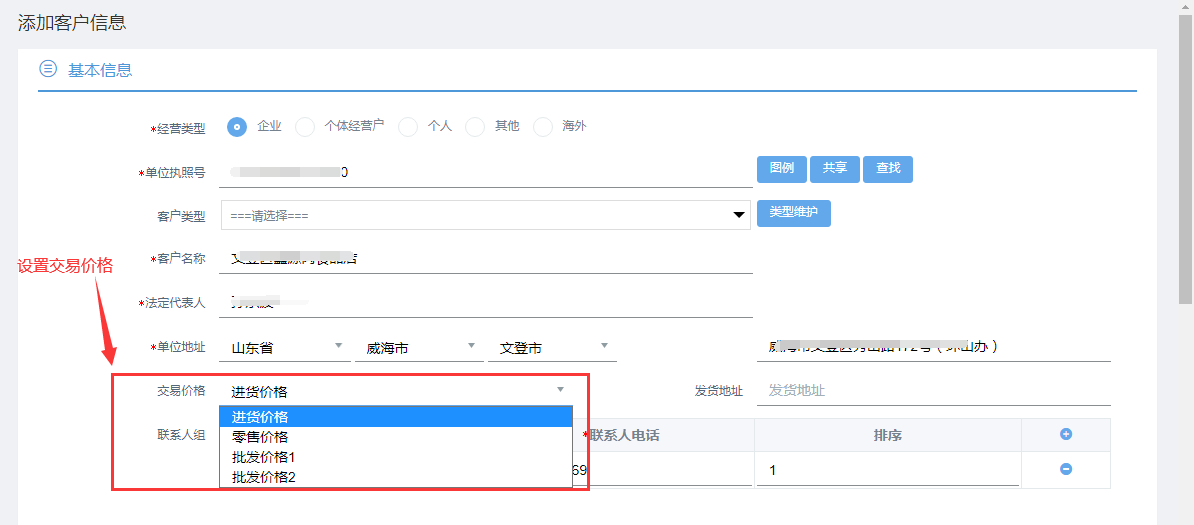This screenshot has width=1194, height=525.
Task: Remove the contact row with minus icon
Action: [1066, 469]
